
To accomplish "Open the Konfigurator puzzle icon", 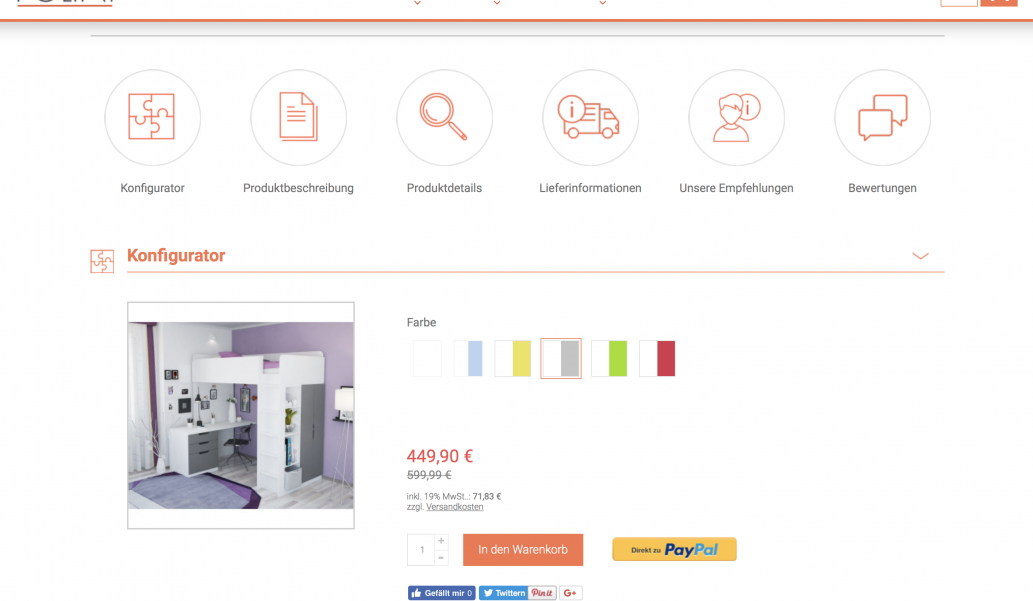I will coord(152,117).
